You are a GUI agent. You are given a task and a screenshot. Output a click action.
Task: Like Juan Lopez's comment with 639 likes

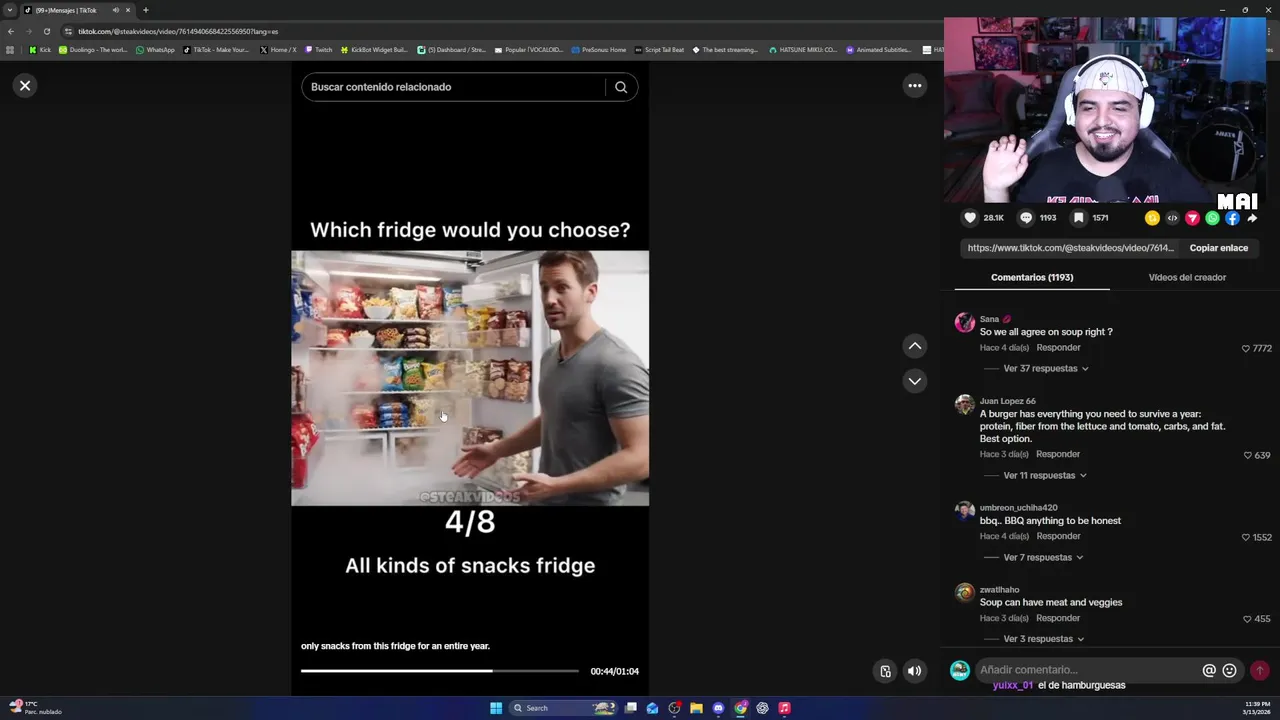click(1247, 455)
